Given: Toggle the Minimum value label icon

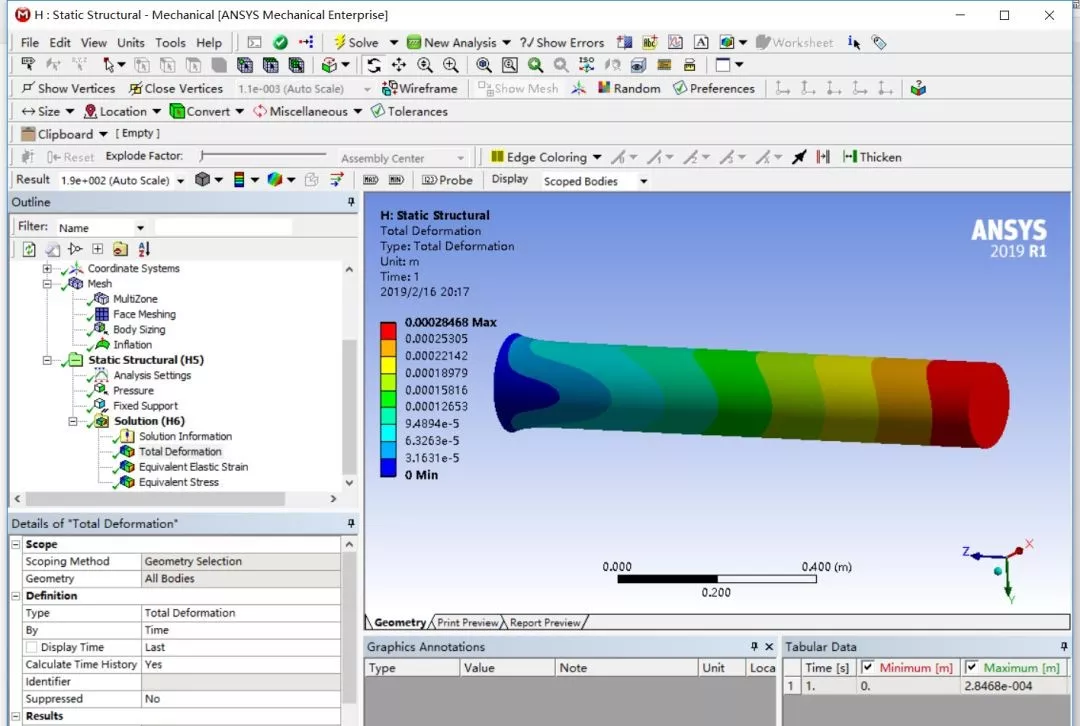Looking at the screenshot, I should (x=396, y=180).
